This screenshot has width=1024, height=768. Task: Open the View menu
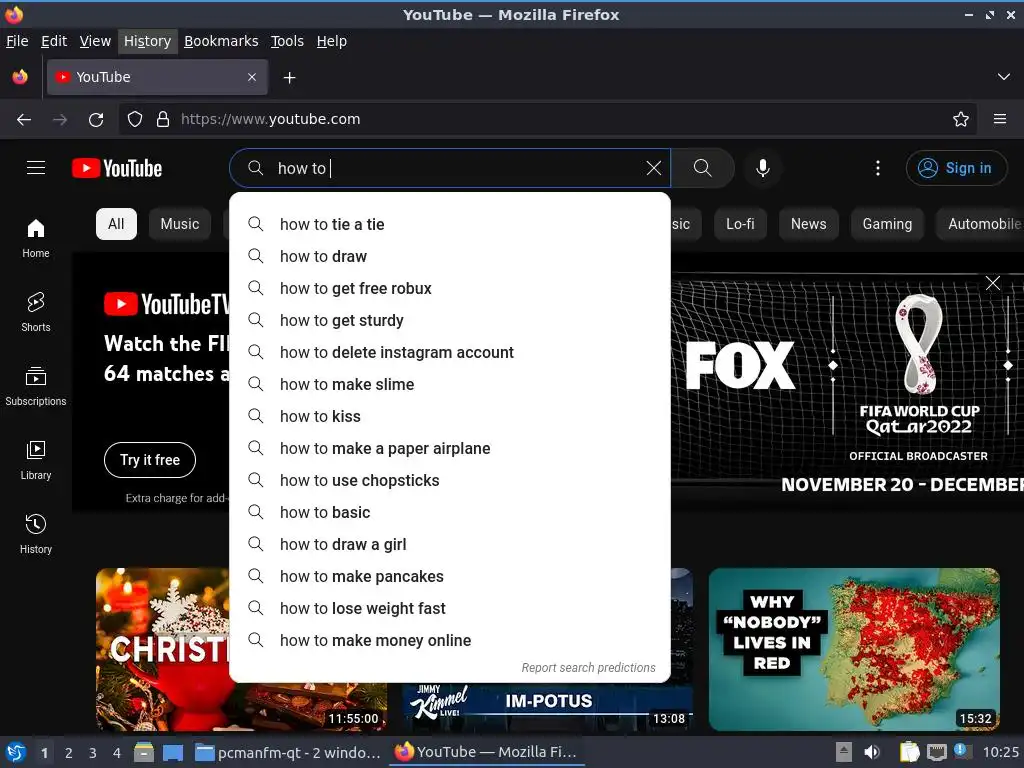tap(95, 41)
